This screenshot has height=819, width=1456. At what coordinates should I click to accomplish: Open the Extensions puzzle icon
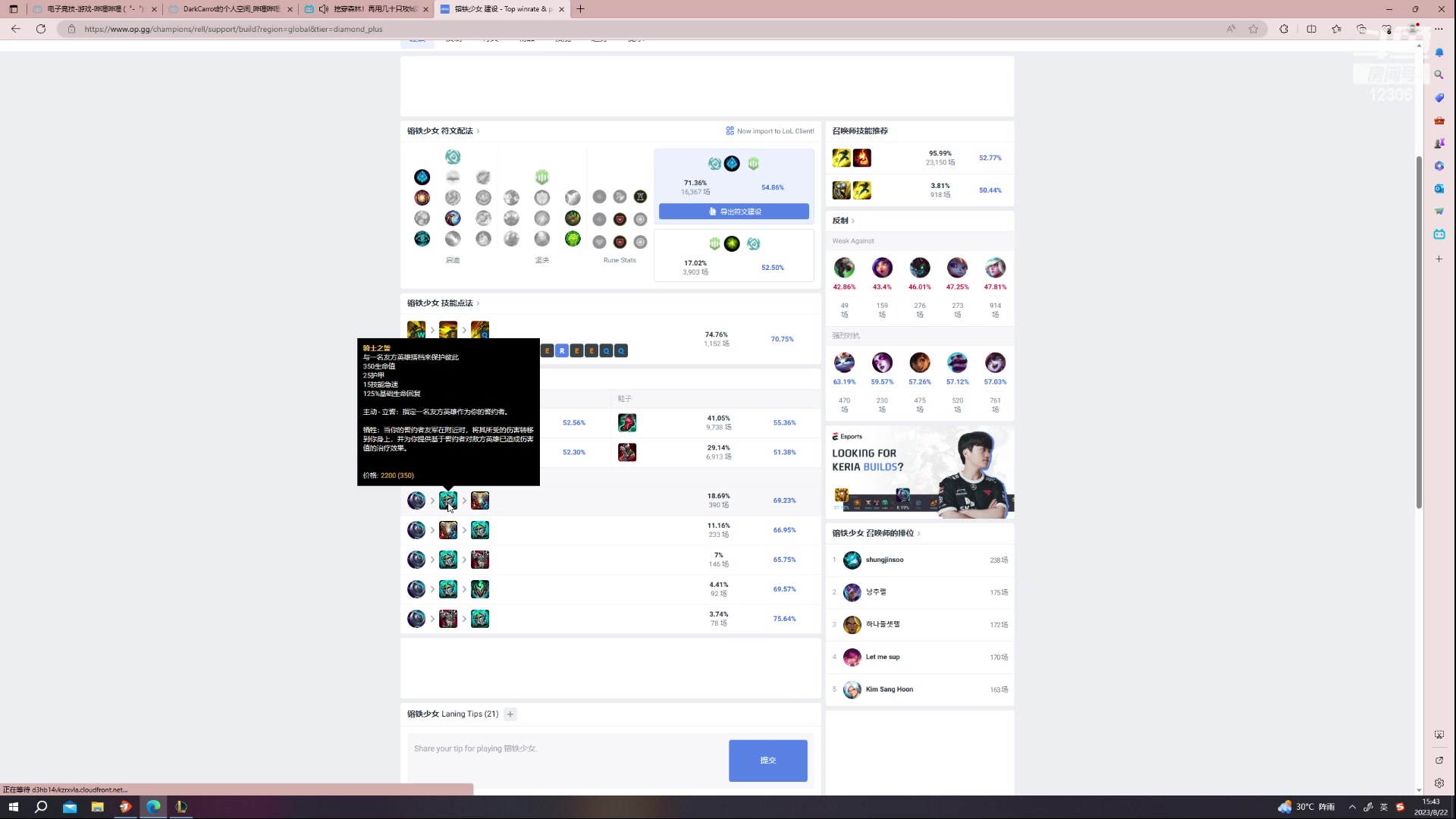coord(1284,29)
